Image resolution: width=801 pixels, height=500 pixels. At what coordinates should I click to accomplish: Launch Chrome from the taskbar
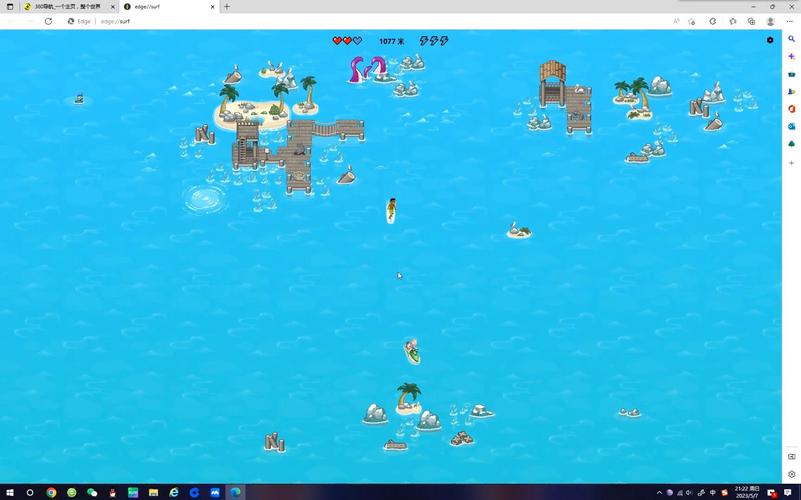51,492
